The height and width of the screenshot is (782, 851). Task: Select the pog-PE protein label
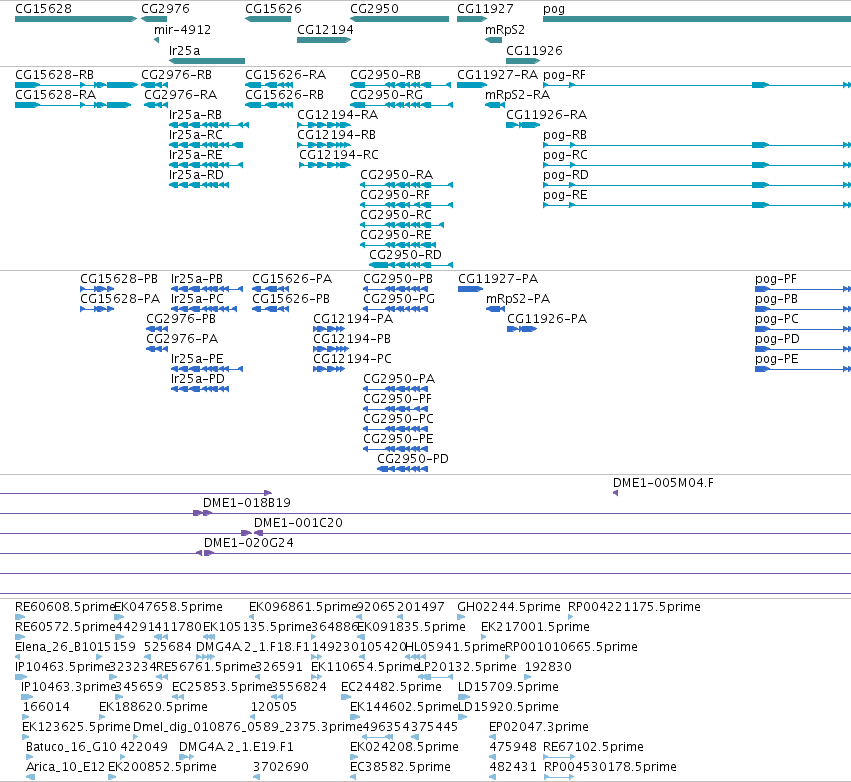(x=777, y=359)
